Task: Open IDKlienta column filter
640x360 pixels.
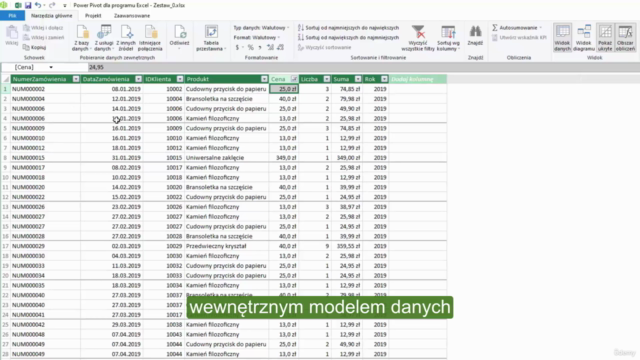Action: pyautogui.click(x=180, y=79)
